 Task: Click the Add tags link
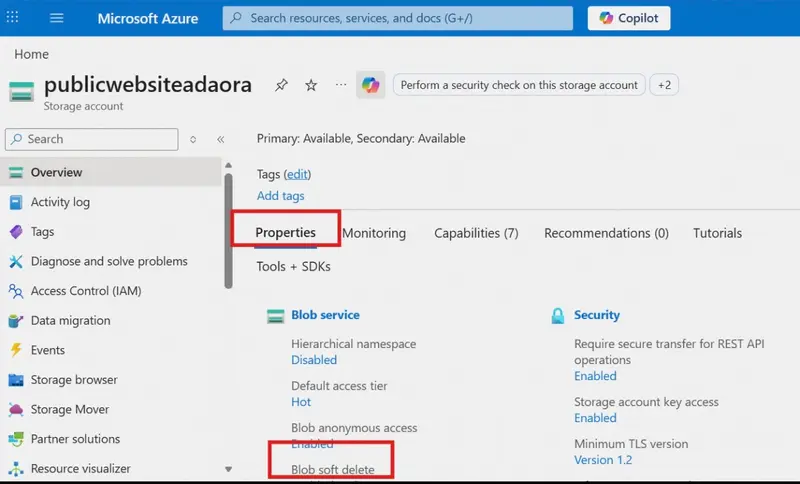(x=281, y=196)
